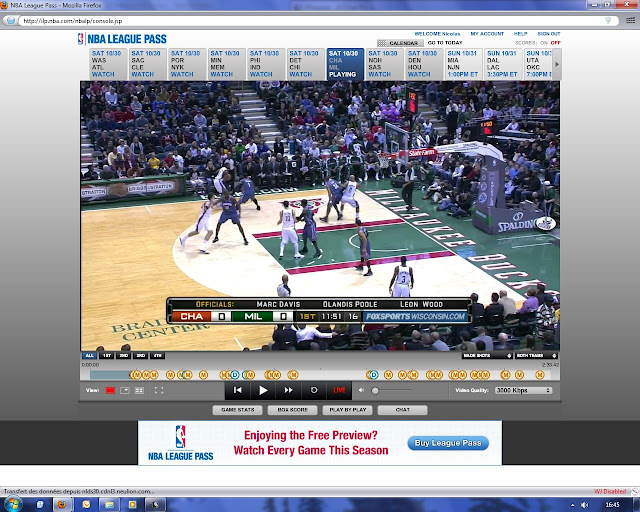Open the browser menu icon at far right
The height and width of the screenshot is (512, 640).
pyautogui.click(x=630, y=21)
